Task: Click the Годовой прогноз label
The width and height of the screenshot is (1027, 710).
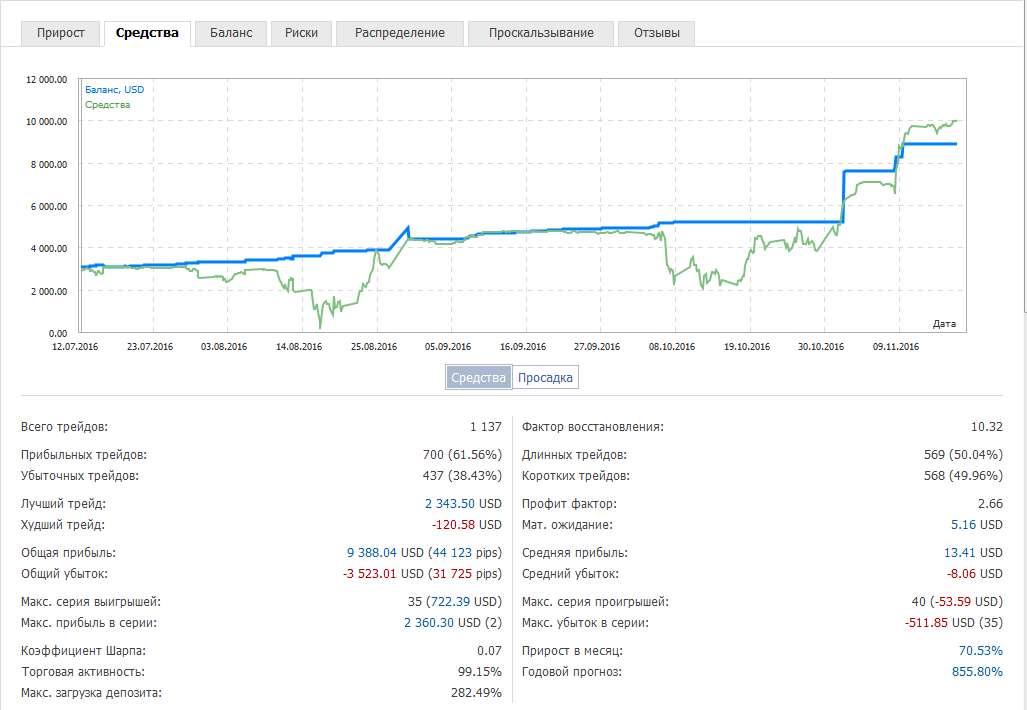Action: click(572, 672)
